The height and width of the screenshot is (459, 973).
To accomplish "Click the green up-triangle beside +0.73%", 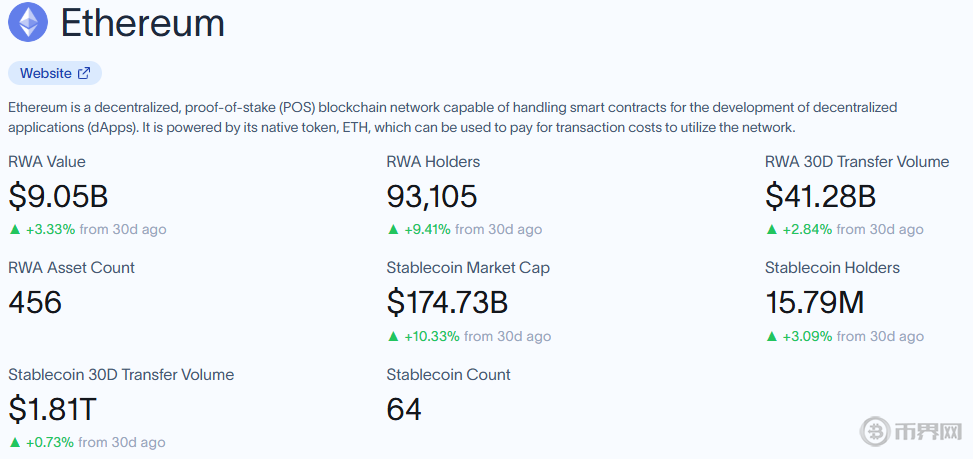I will [x=15, y=443].
